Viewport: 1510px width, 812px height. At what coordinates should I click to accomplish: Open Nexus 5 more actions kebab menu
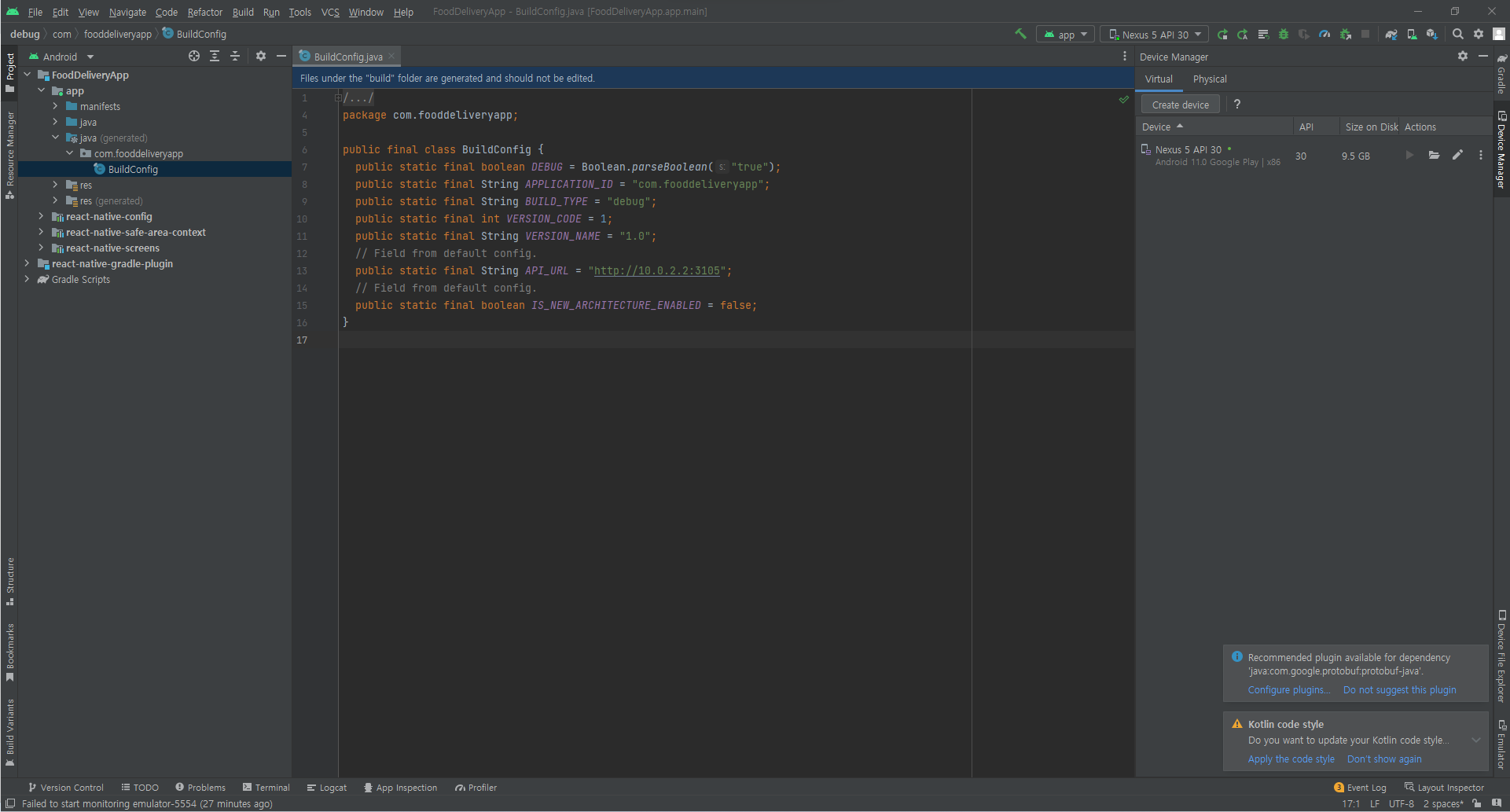(x=1481, y=155)
